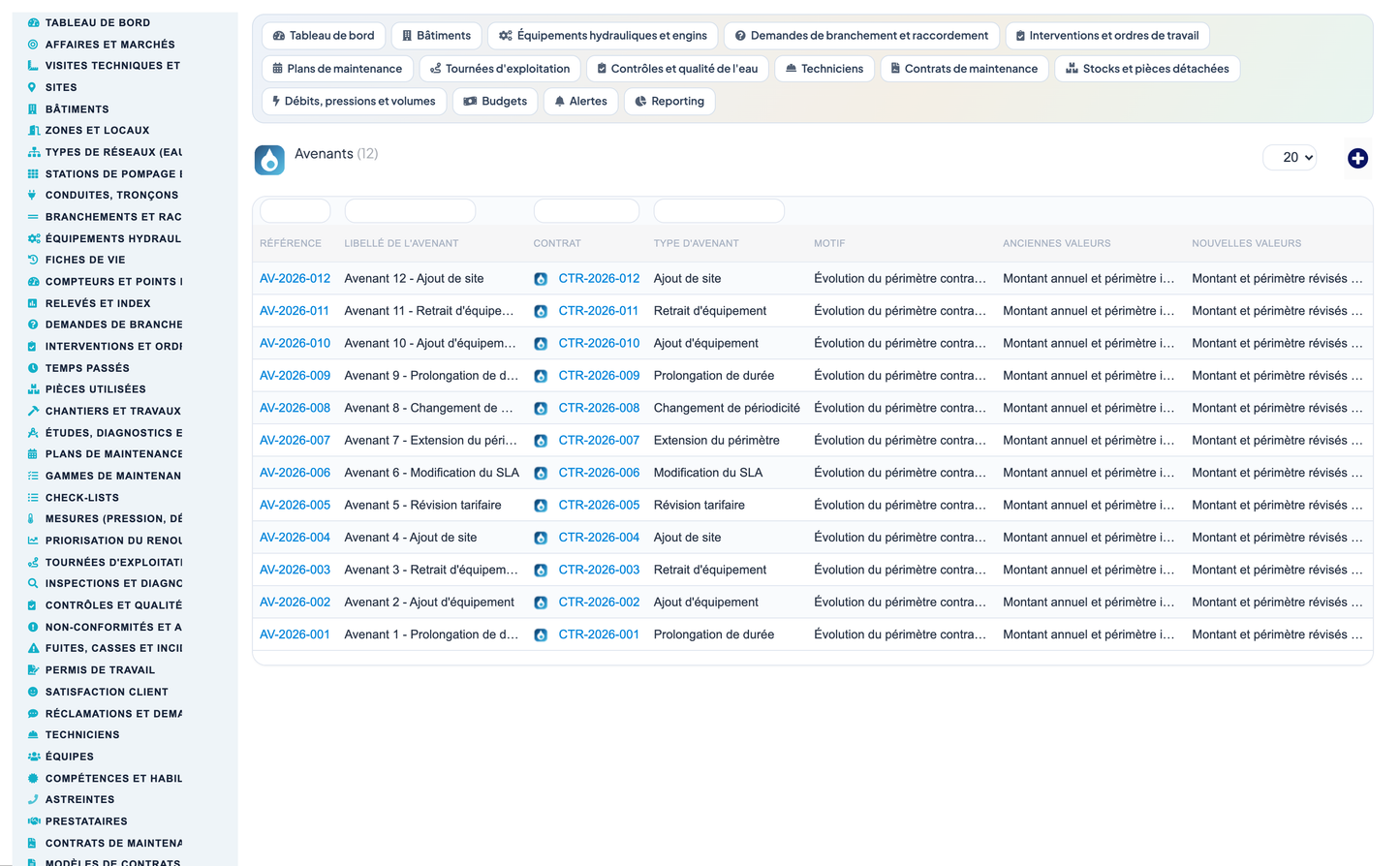This screenshot has width=1400, height=866.
Task: Sort by Type d'avenant column header
Action: 697,244
